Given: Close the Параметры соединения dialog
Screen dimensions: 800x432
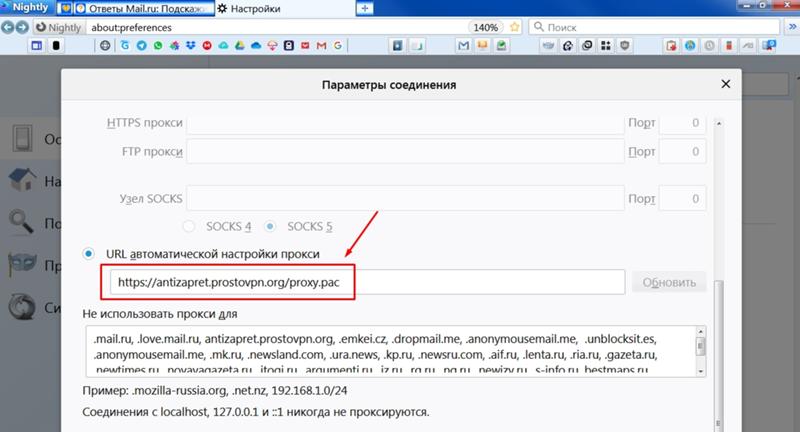Looking at the screenshot, I should 726,84.
